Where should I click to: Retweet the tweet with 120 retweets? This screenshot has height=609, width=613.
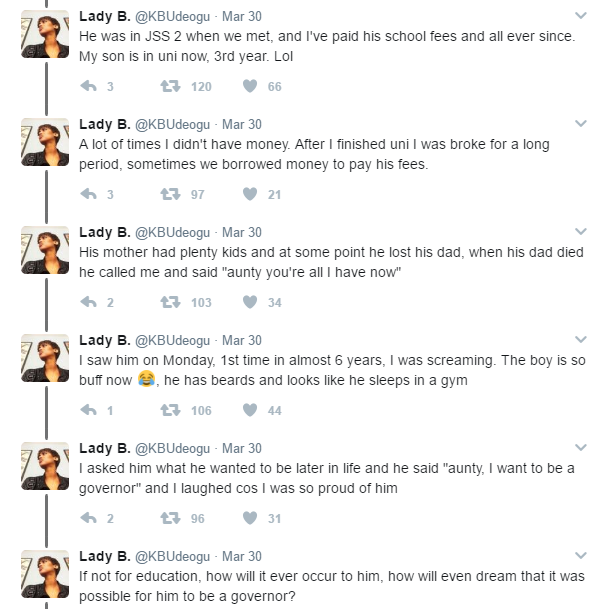(170, 86)
